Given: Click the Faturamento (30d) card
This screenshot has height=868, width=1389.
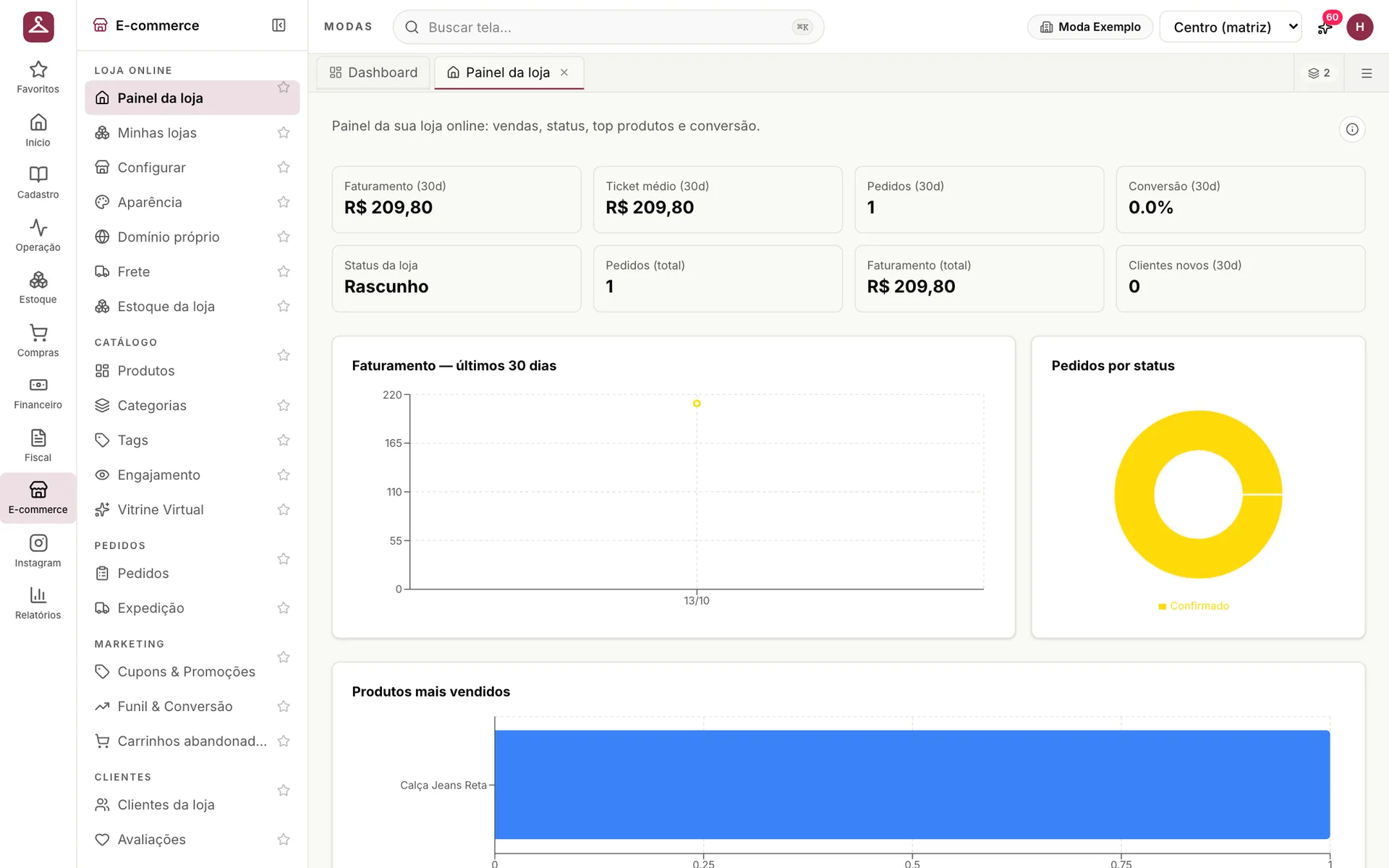Looking at the screenshot, I should (456, 200).
